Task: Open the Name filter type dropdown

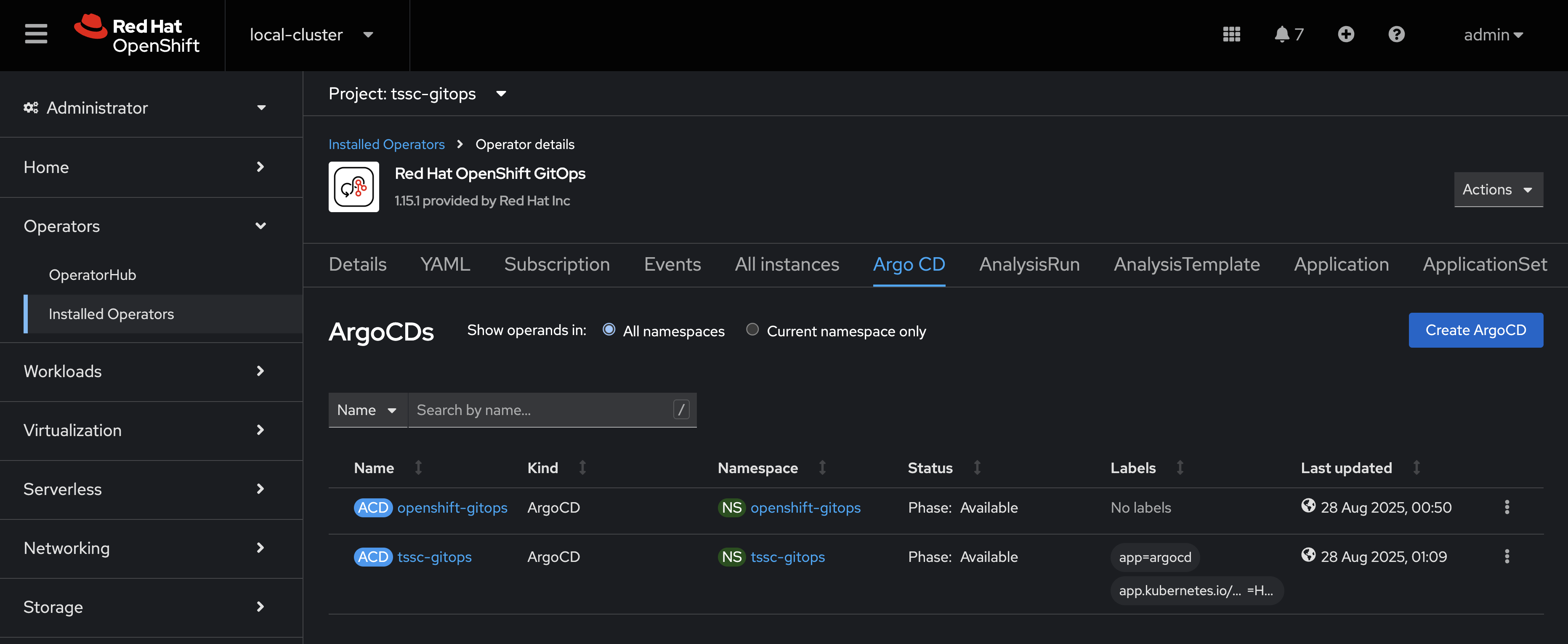Action: click(368, 410)
